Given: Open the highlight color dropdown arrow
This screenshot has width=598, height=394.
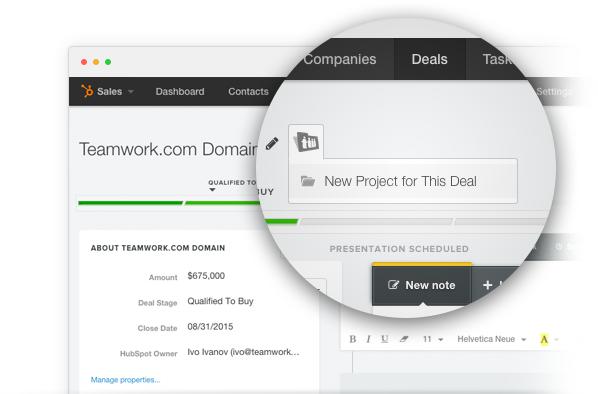Looking at the screenshot, I should 556,339.
